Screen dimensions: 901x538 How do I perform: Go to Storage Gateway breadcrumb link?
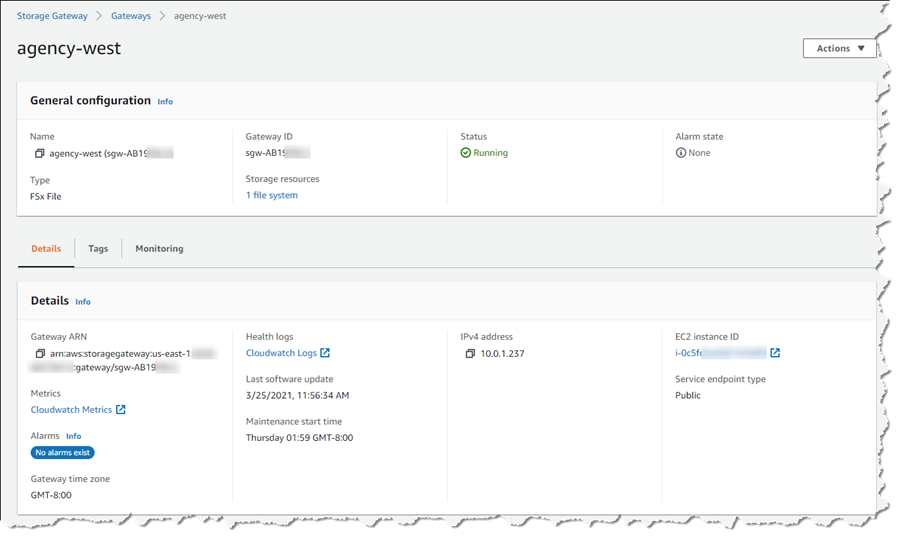pyautogui.click(x=52, y=16)
